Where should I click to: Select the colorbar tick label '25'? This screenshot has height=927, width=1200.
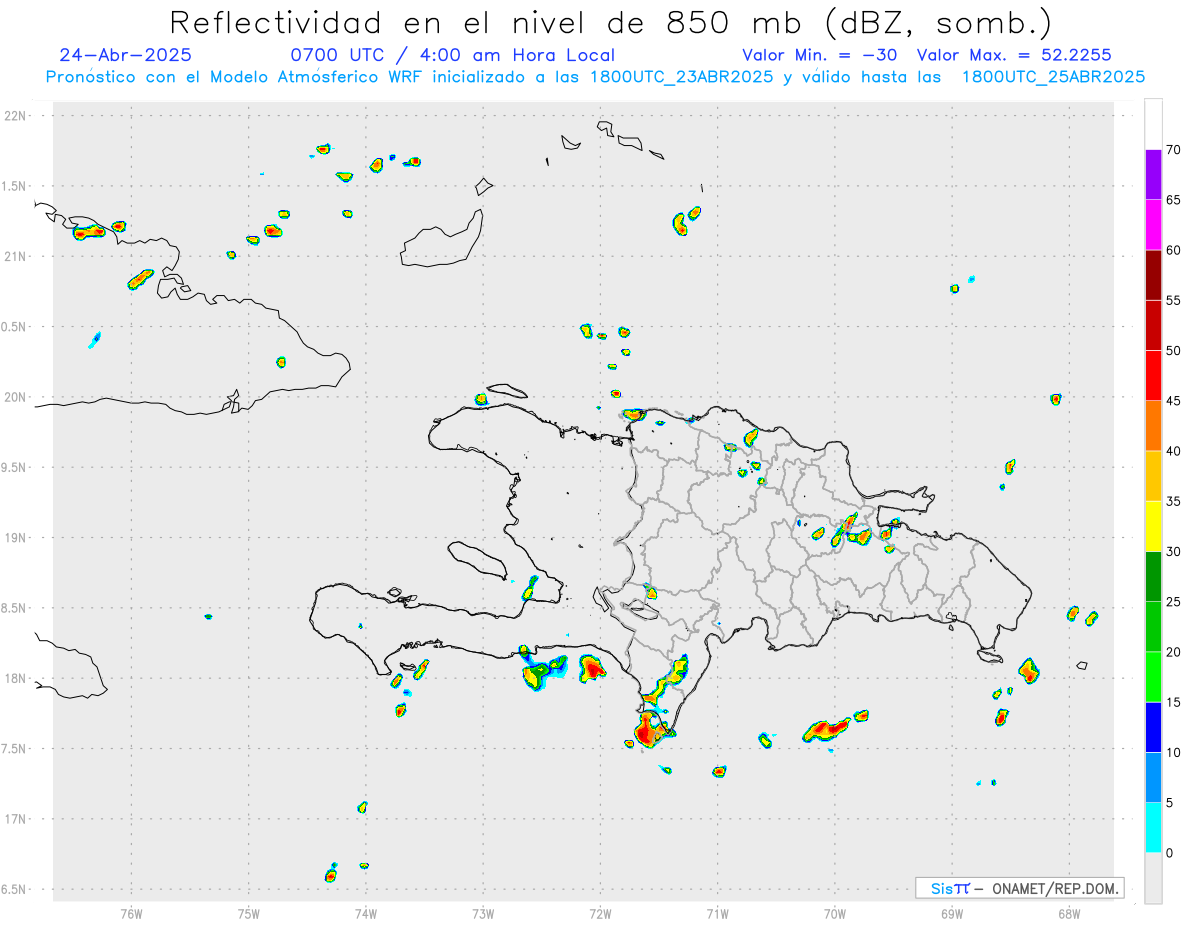[x=1173, y=602]
